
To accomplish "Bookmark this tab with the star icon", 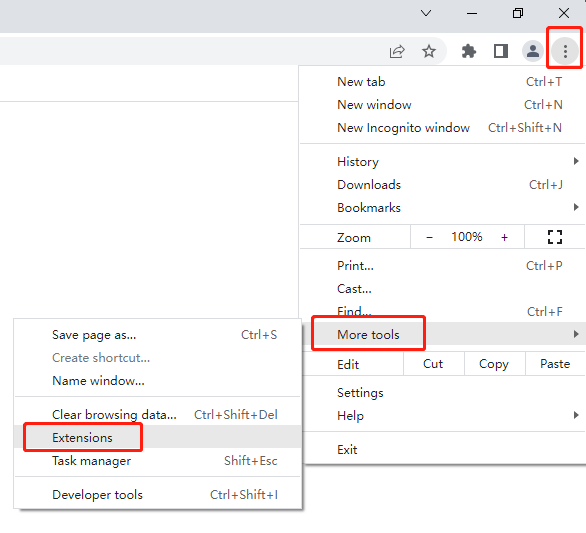I will (429, 51).
